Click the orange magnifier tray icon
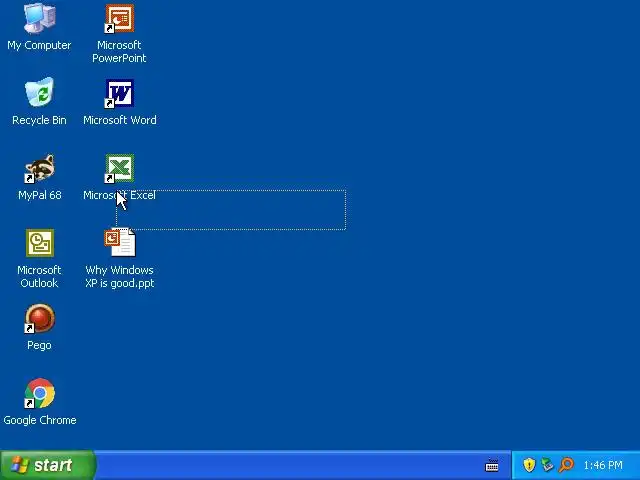This screenshot has width=640, height=480. [567, 464]
